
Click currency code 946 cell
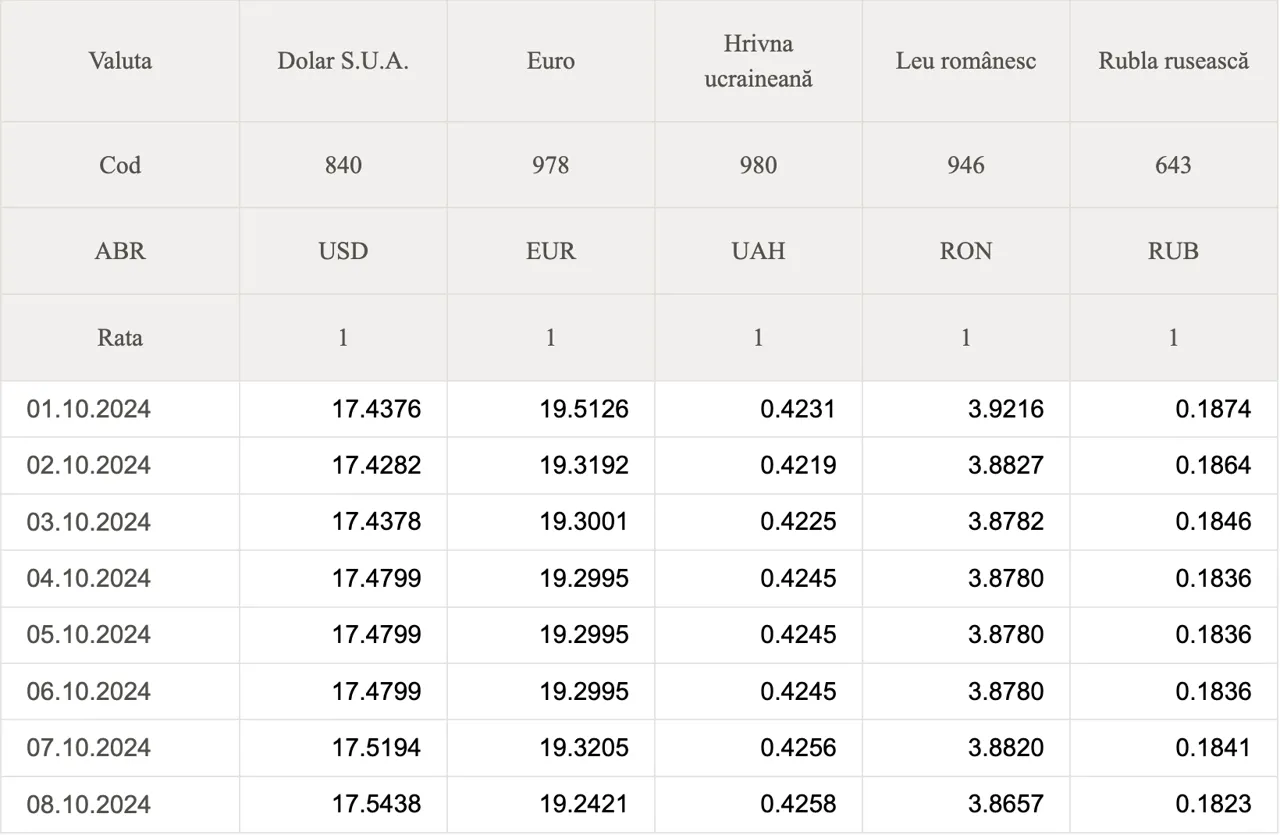(966, 165)
